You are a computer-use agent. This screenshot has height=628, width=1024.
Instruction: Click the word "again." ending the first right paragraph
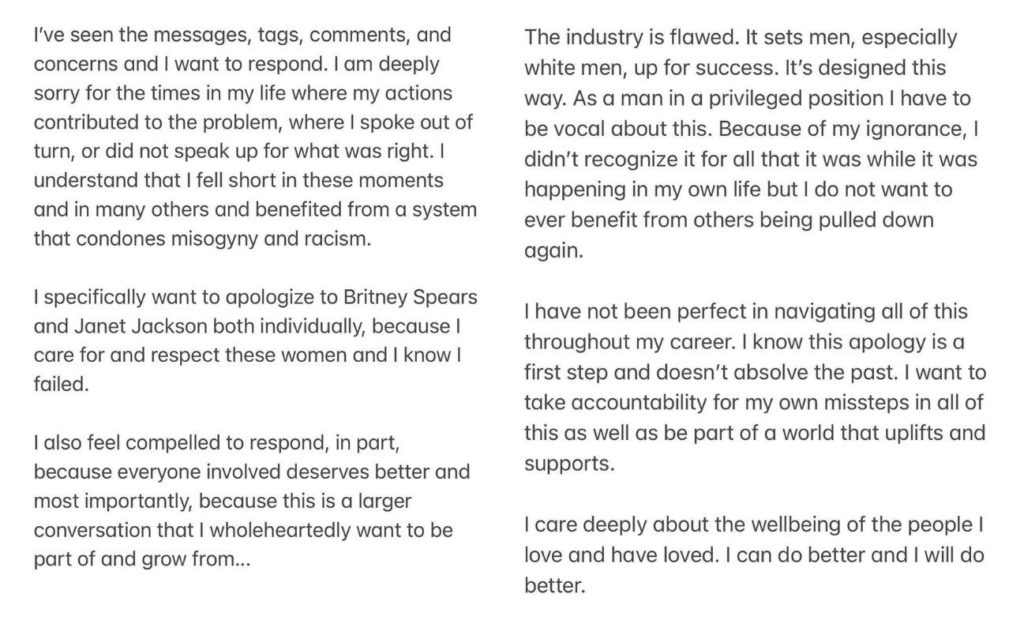point(553,251)
